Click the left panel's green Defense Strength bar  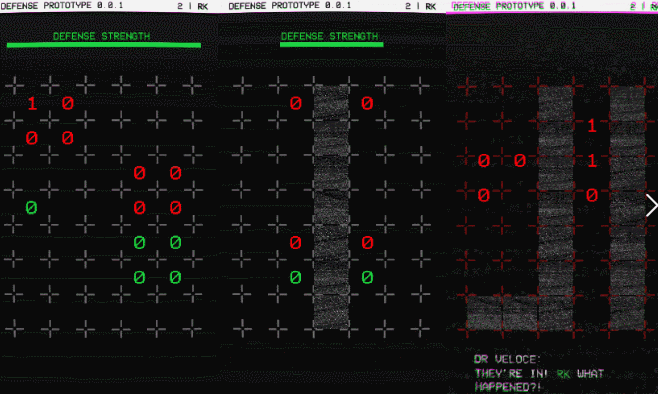[x=104, y=45]
